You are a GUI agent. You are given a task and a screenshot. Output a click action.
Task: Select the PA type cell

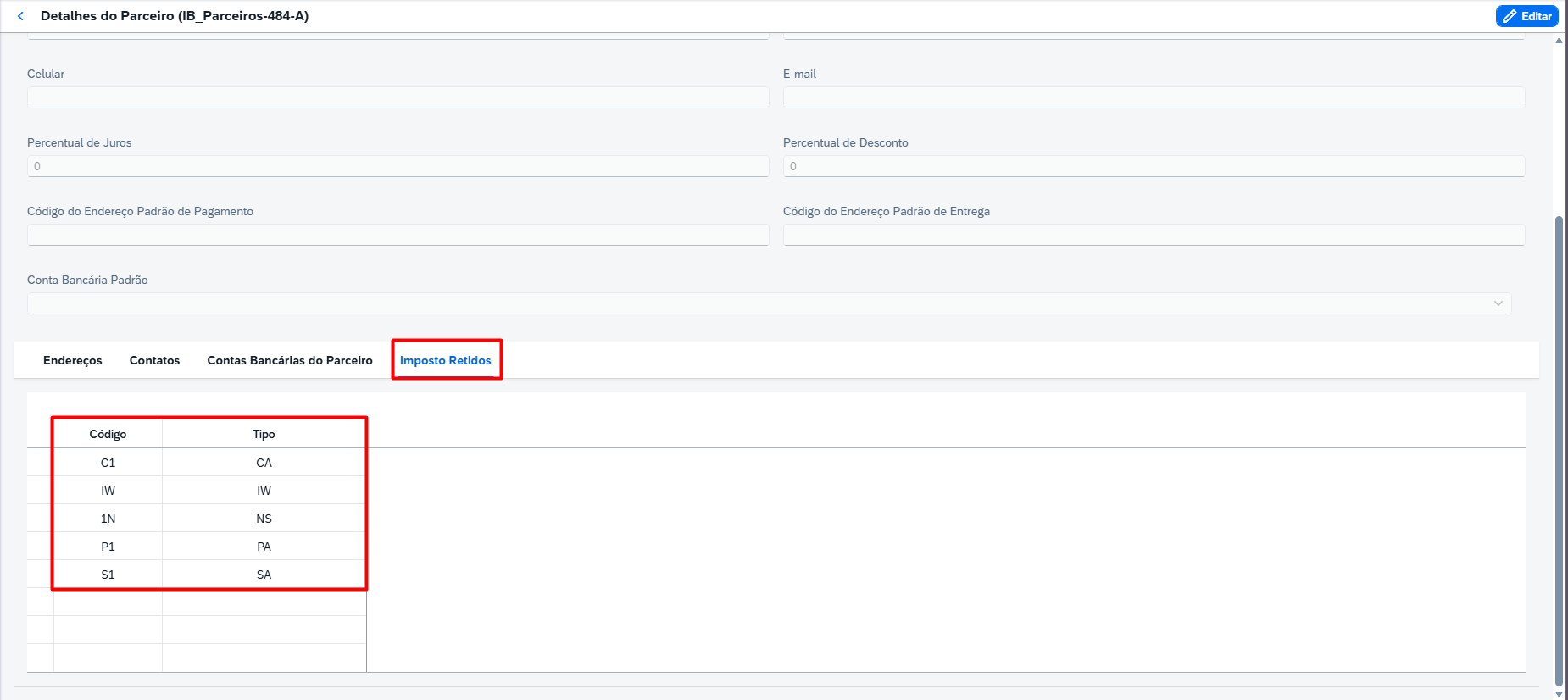(264, 547)
